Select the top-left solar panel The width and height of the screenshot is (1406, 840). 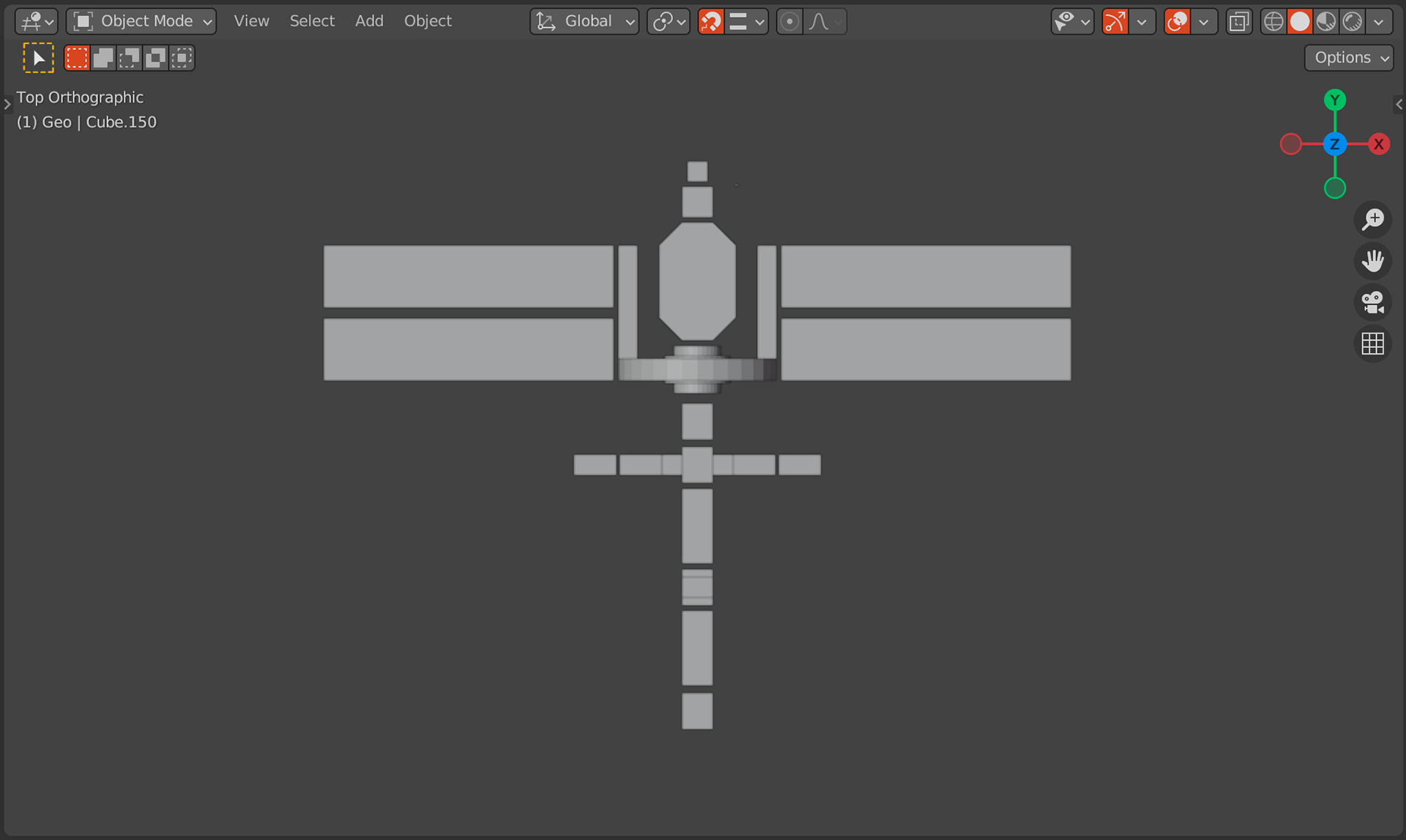click(469, 276)
